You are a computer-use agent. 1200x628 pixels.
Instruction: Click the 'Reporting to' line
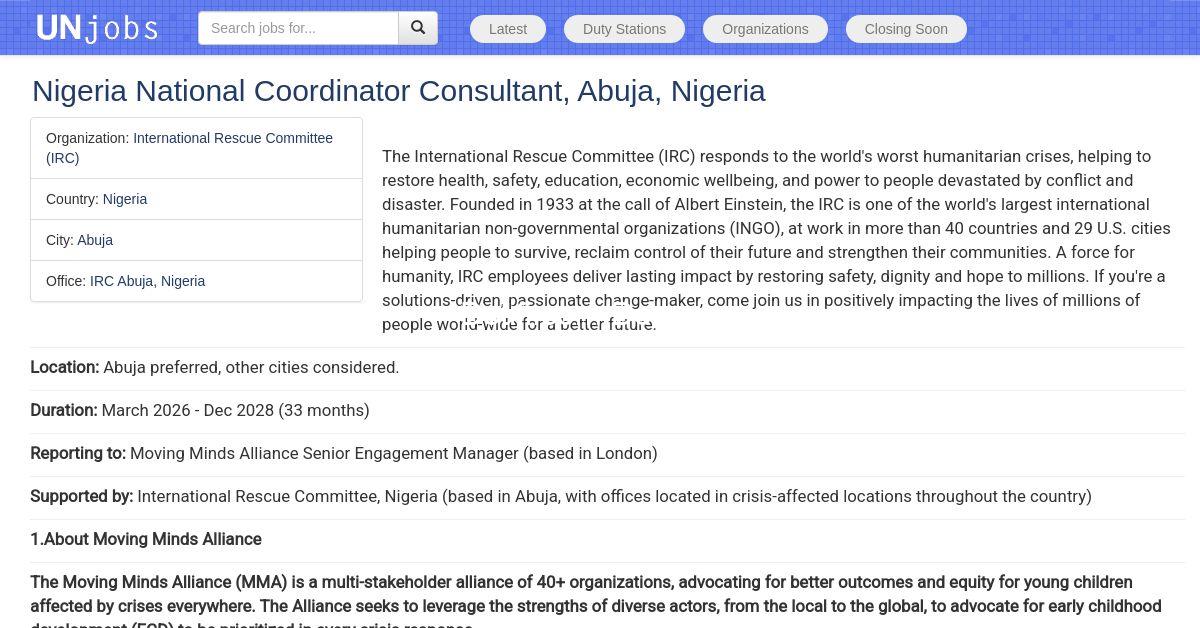click(344, 453)
